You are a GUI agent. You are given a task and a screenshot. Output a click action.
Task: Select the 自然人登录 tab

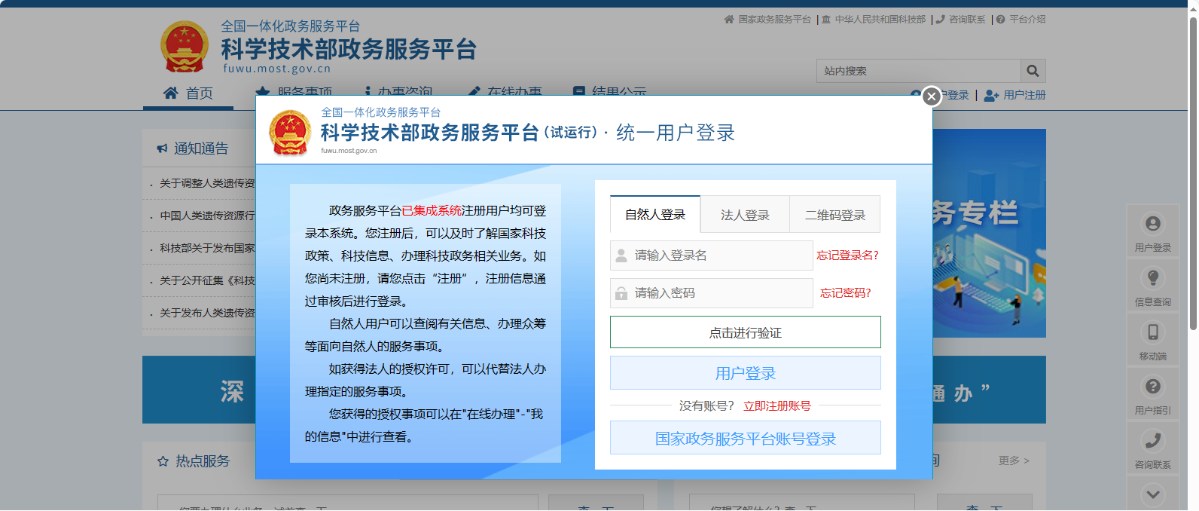[655, 214]
